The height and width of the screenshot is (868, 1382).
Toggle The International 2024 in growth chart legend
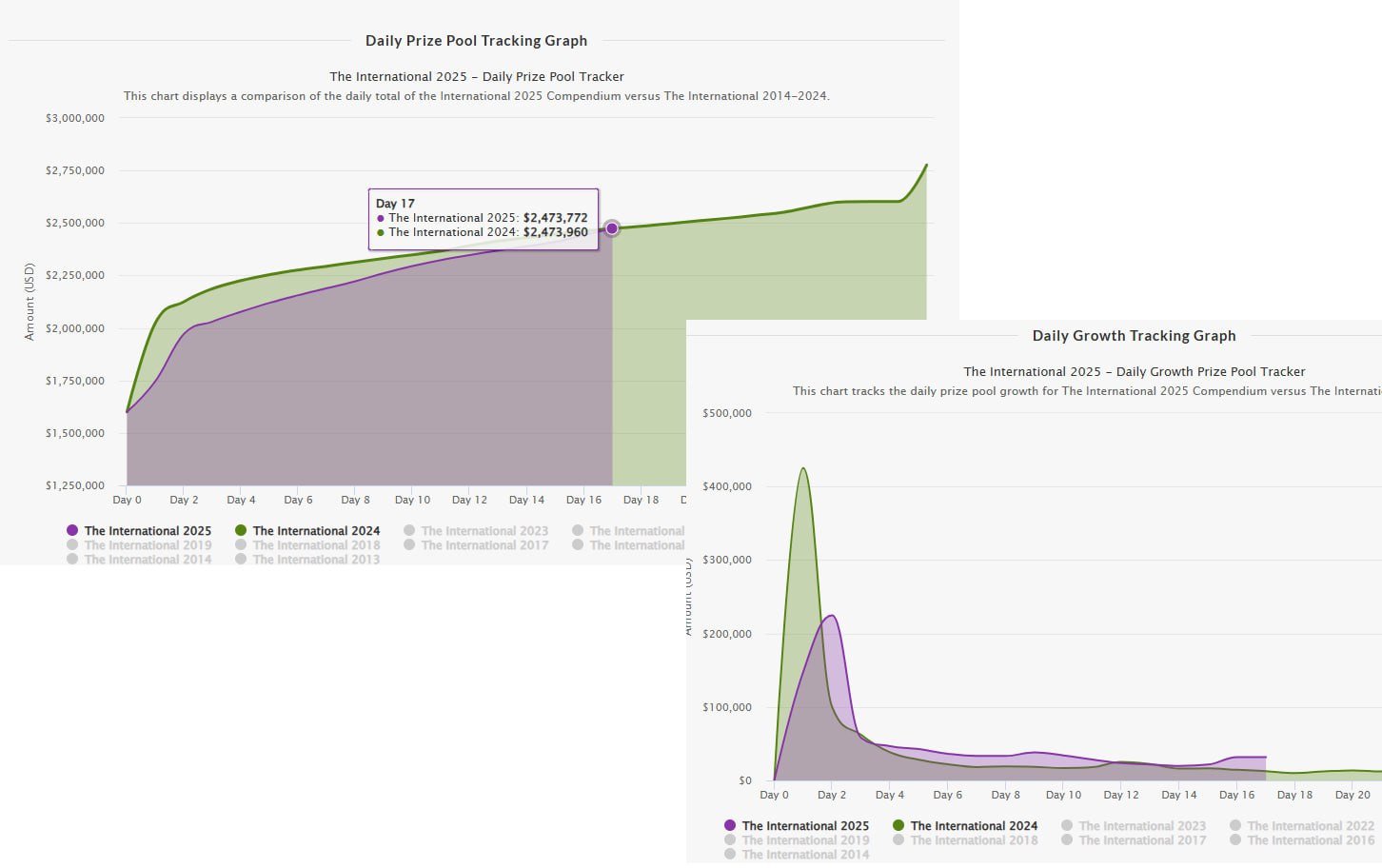click(965, 826)
